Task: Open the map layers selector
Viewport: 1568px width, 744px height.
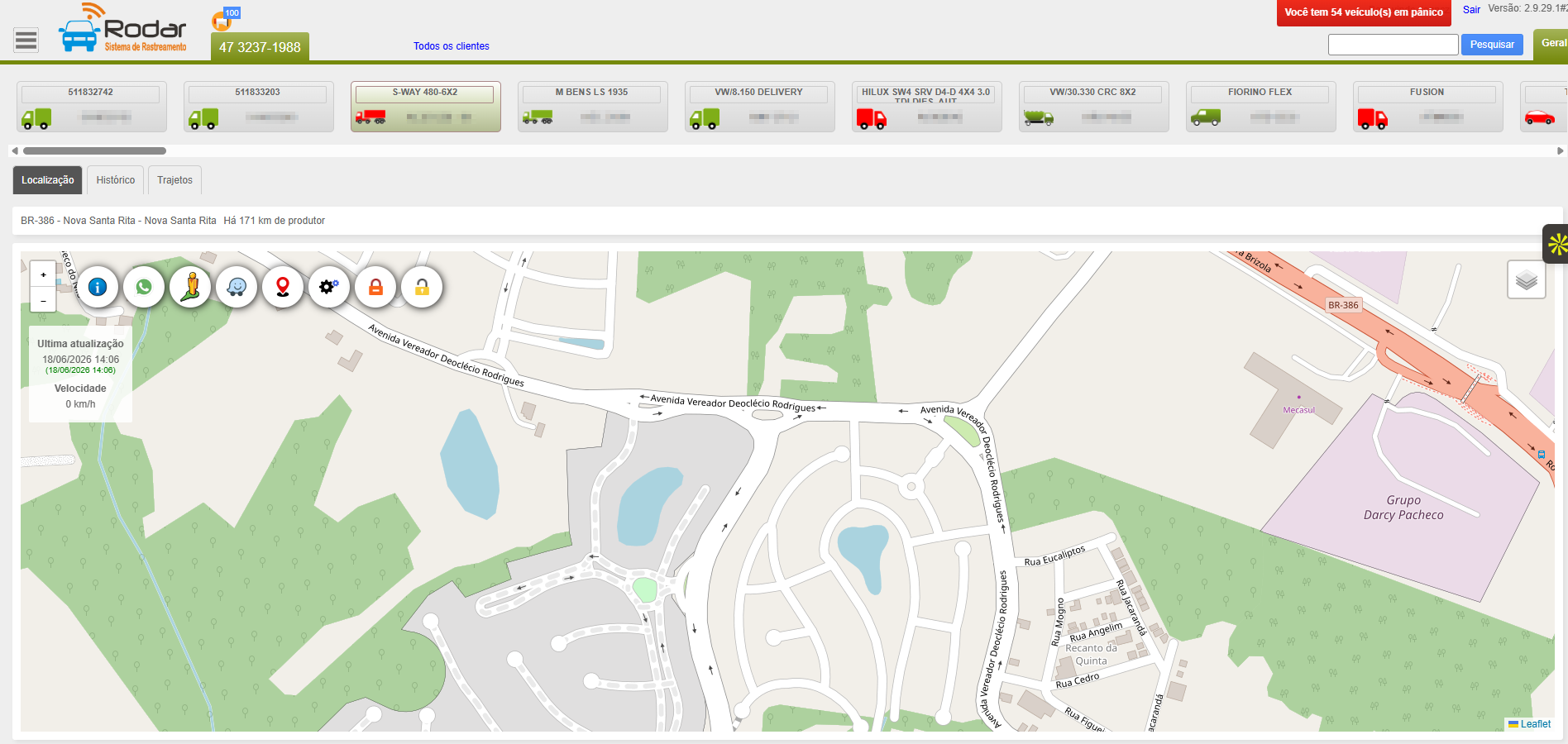Action: (1527, 279)
